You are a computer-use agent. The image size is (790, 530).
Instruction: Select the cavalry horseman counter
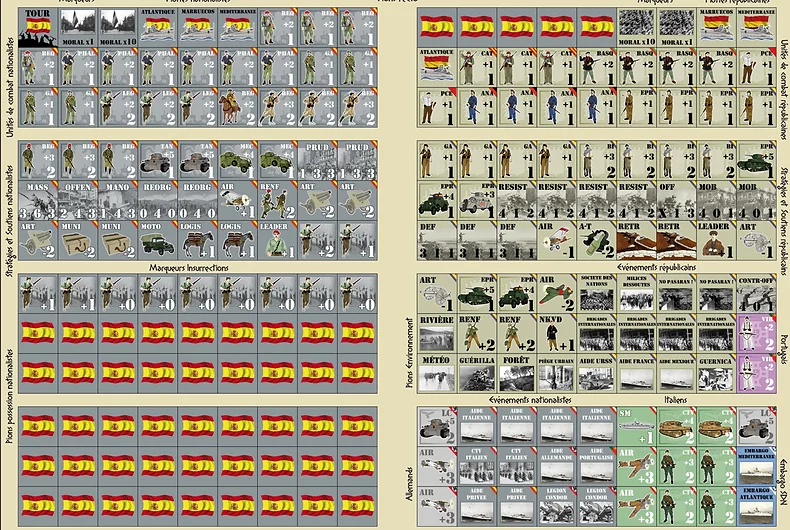pos(238,108)
